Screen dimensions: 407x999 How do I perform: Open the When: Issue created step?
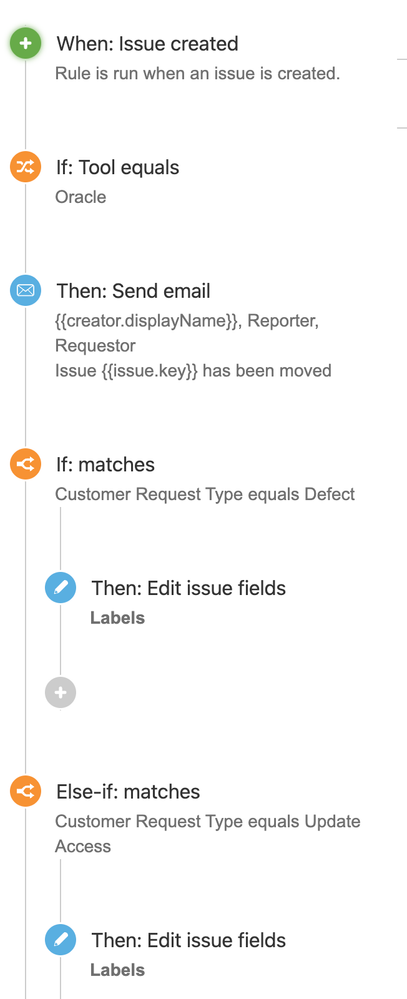(x=147, y=43)
